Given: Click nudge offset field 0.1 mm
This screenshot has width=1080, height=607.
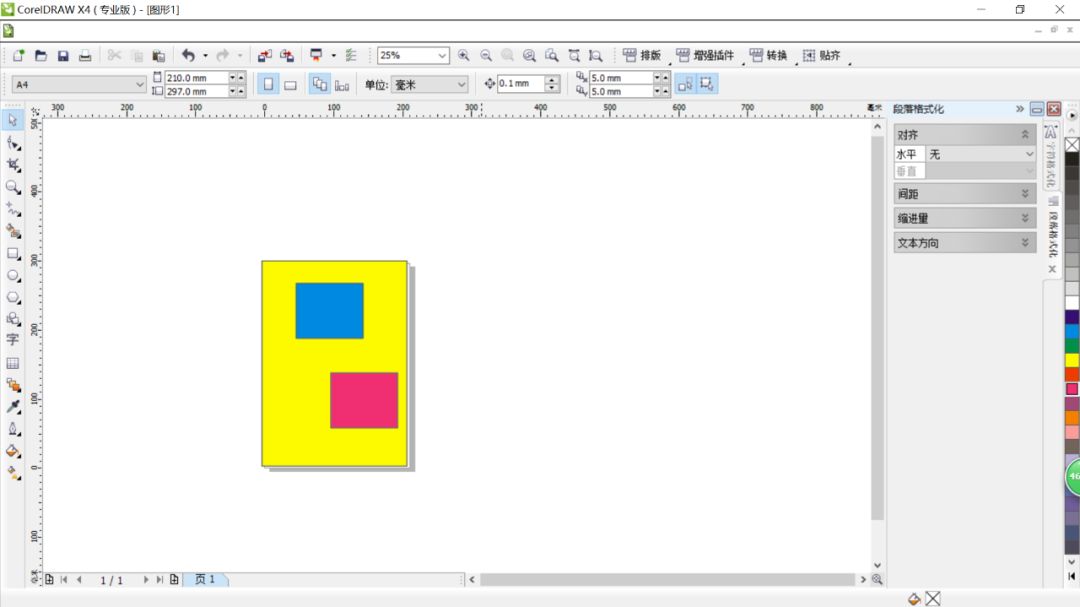Looking at the screenshot, I should [521, 83].
